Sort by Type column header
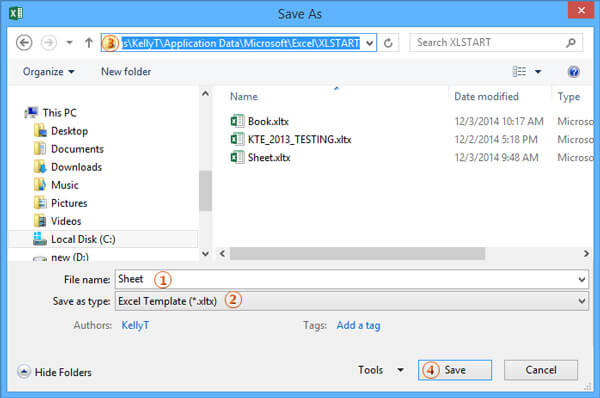The width and height of the screenshot is (600, 398). (x=569, y=97)
